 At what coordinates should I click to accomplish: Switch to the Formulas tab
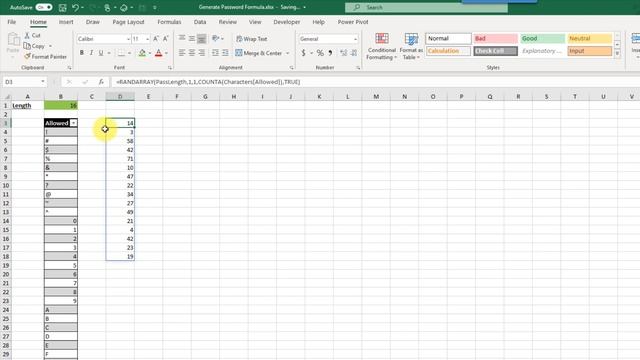point(169,22)
